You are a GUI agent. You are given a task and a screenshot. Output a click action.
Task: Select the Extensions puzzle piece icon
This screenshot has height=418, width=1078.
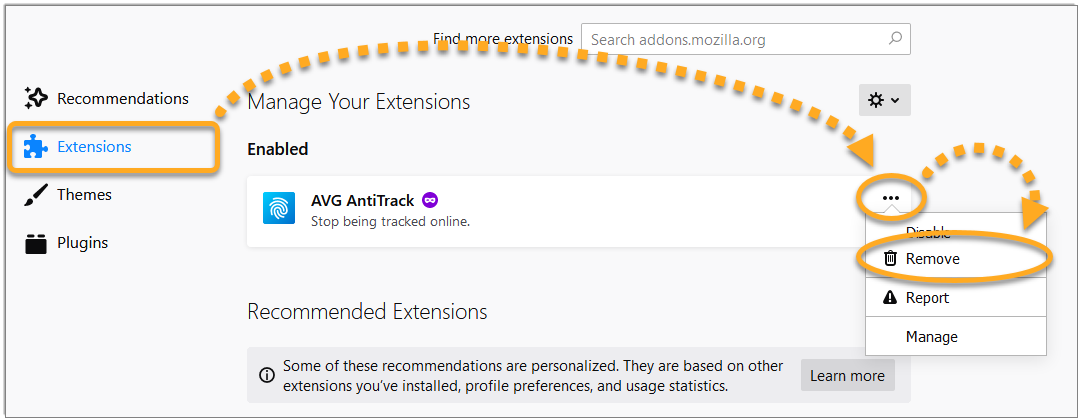point(35,146)
